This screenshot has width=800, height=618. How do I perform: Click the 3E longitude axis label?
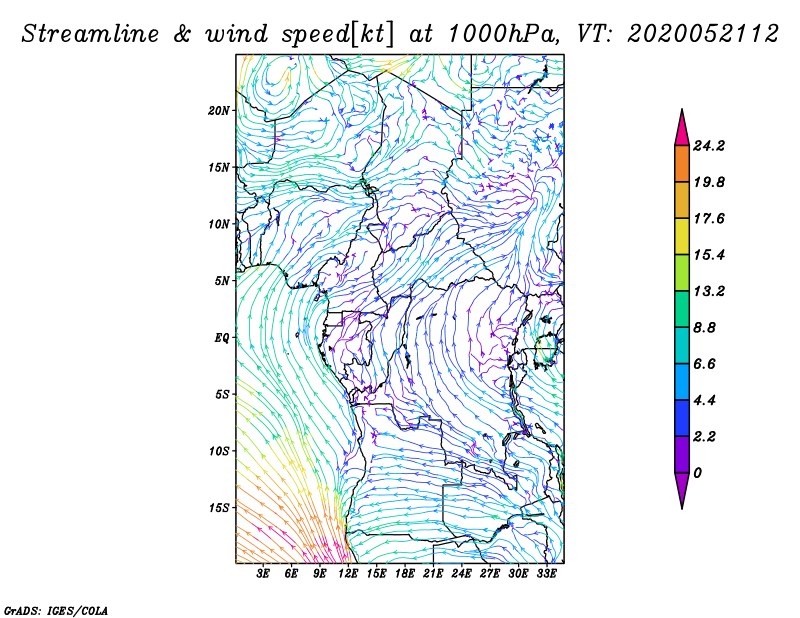pos(264,575)
